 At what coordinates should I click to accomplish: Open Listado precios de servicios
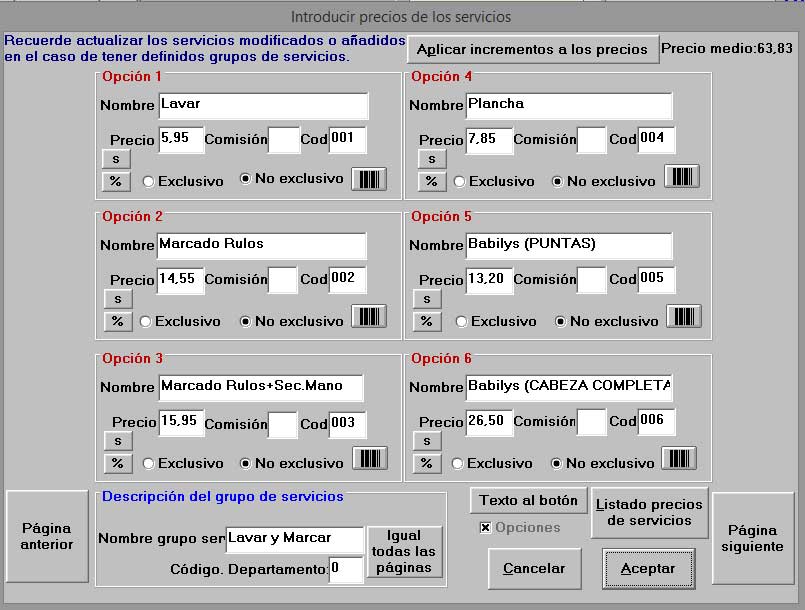[x=649, y=512]
